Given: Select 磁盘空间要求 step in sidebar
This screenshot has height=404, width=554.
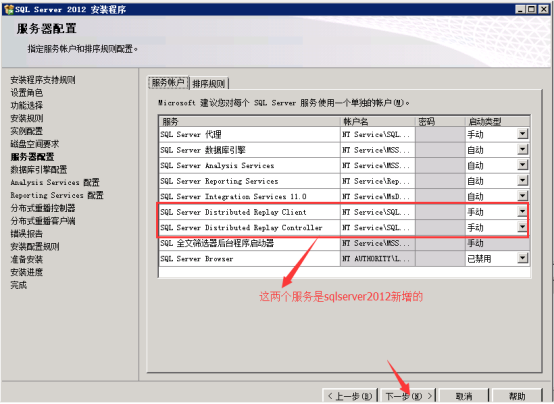Looking at the screenshot, I should [x=35, y=144].
